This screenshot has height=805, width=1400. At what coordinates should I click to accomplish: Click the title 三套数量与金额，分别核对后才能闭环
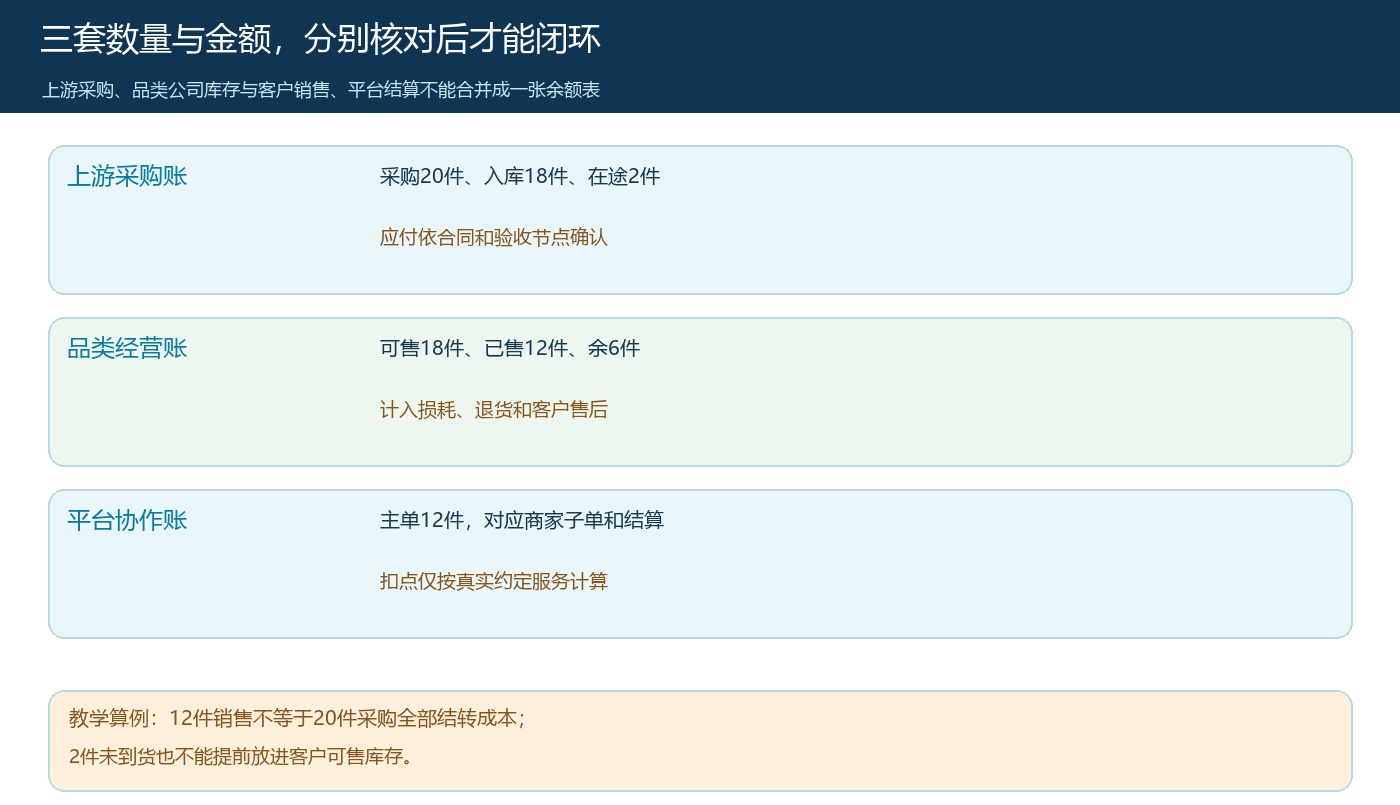coord(321,40)
